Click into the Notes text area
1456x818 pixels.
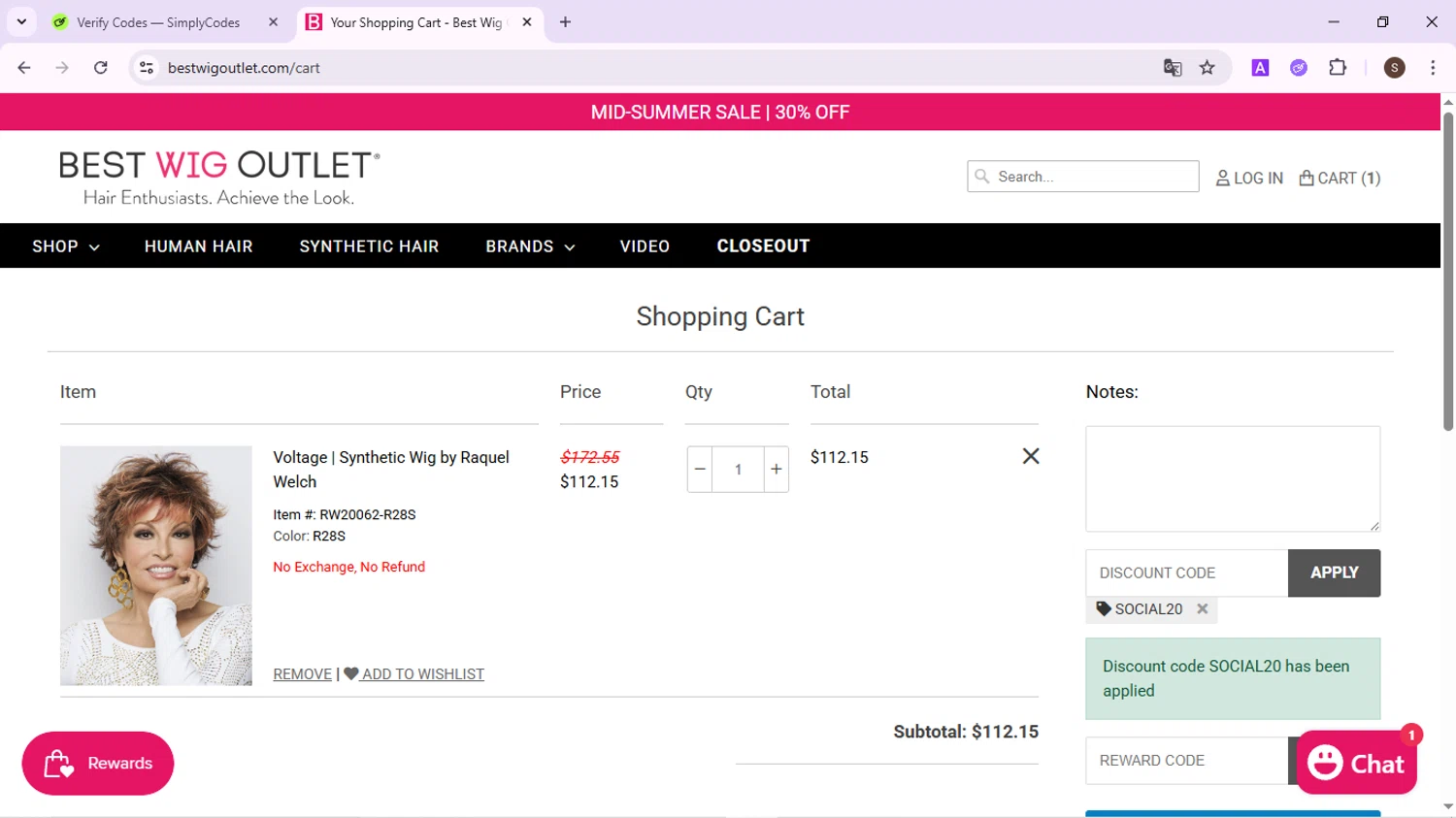tap(1233, 478)
